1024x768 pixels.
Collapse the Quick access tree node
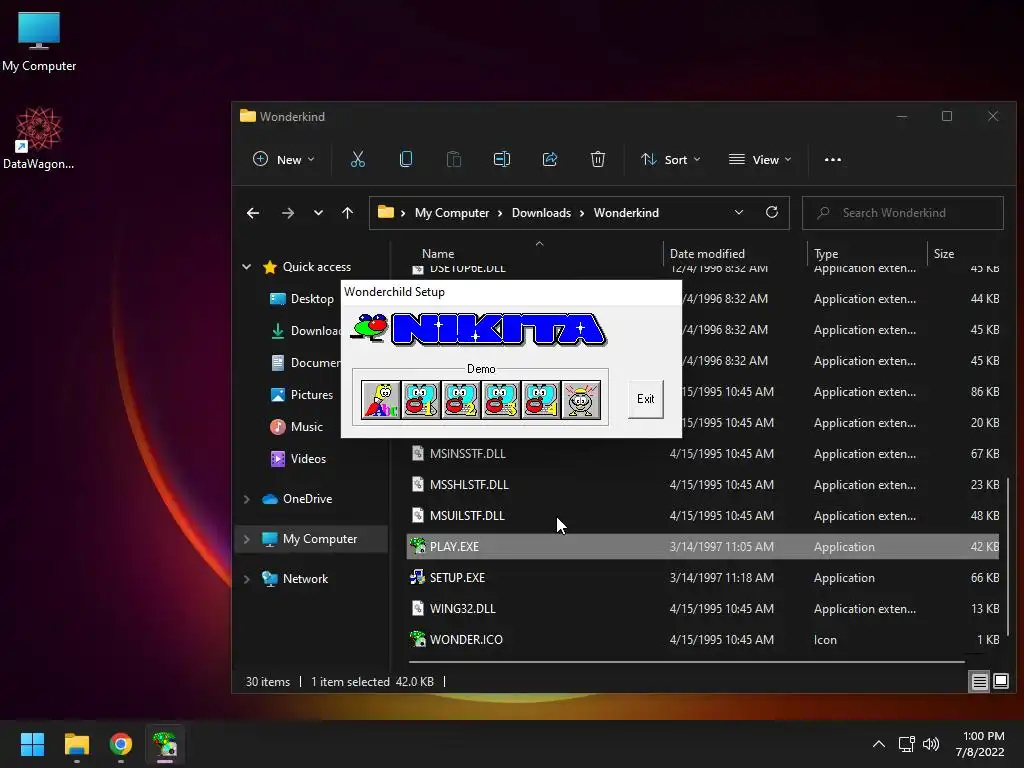[246, 266]
